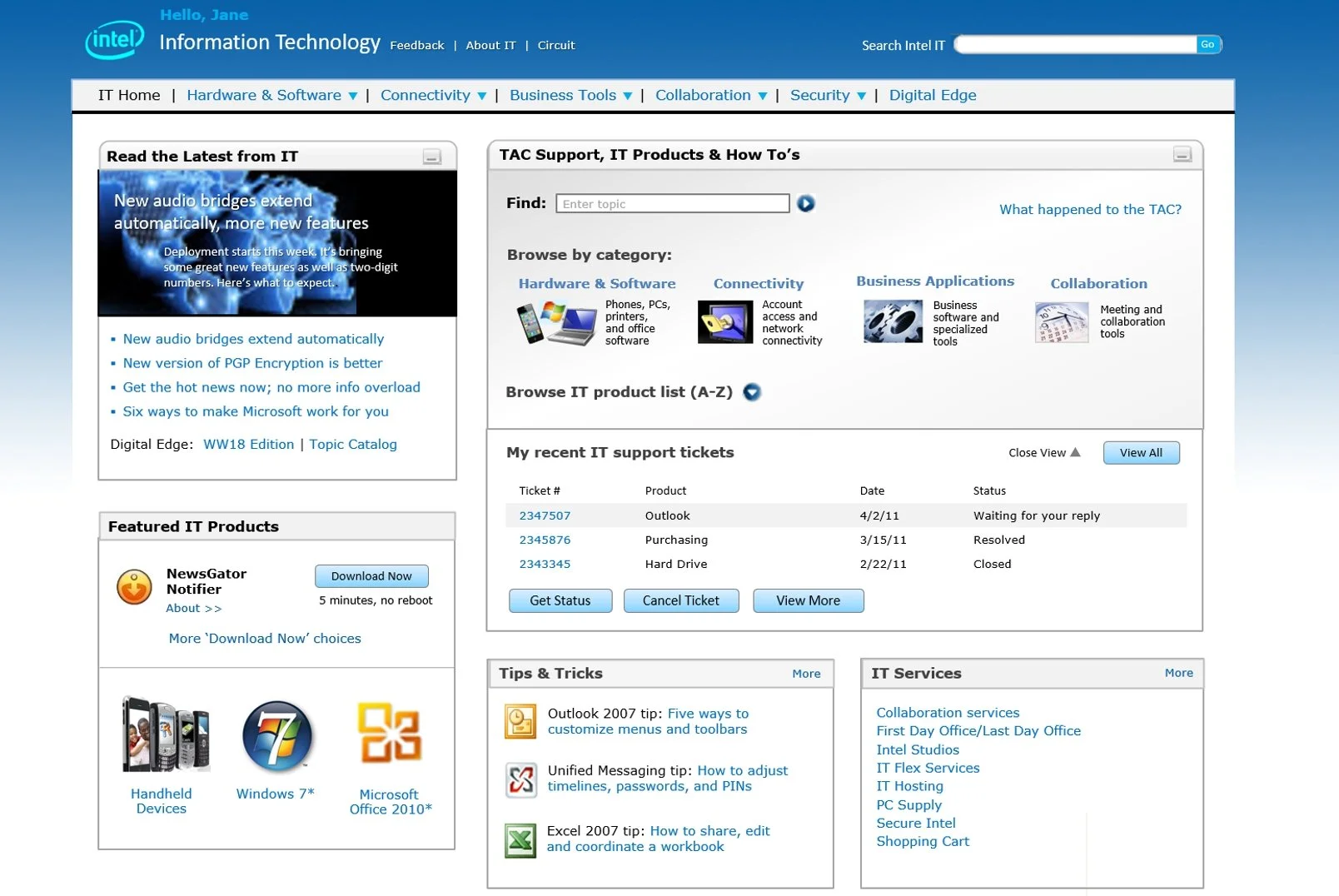1339x896 pixels.
Task: Click the Intel logo
Action: pyautogui.click(x=115, y=39)
